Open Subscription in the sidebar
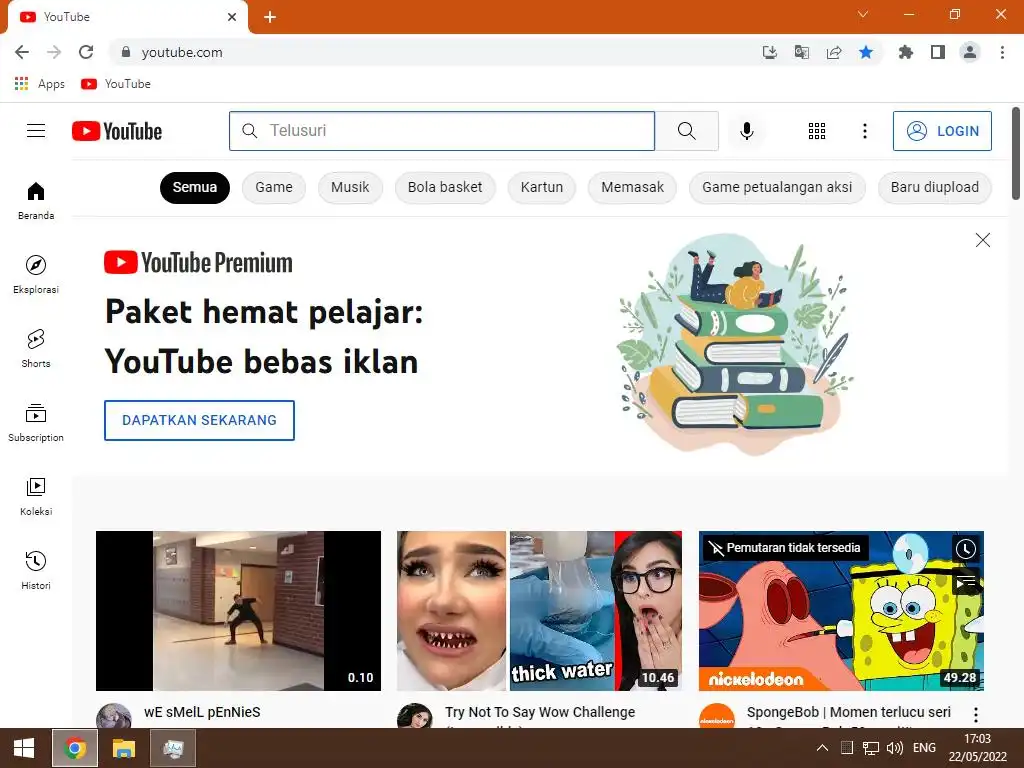 36,423
